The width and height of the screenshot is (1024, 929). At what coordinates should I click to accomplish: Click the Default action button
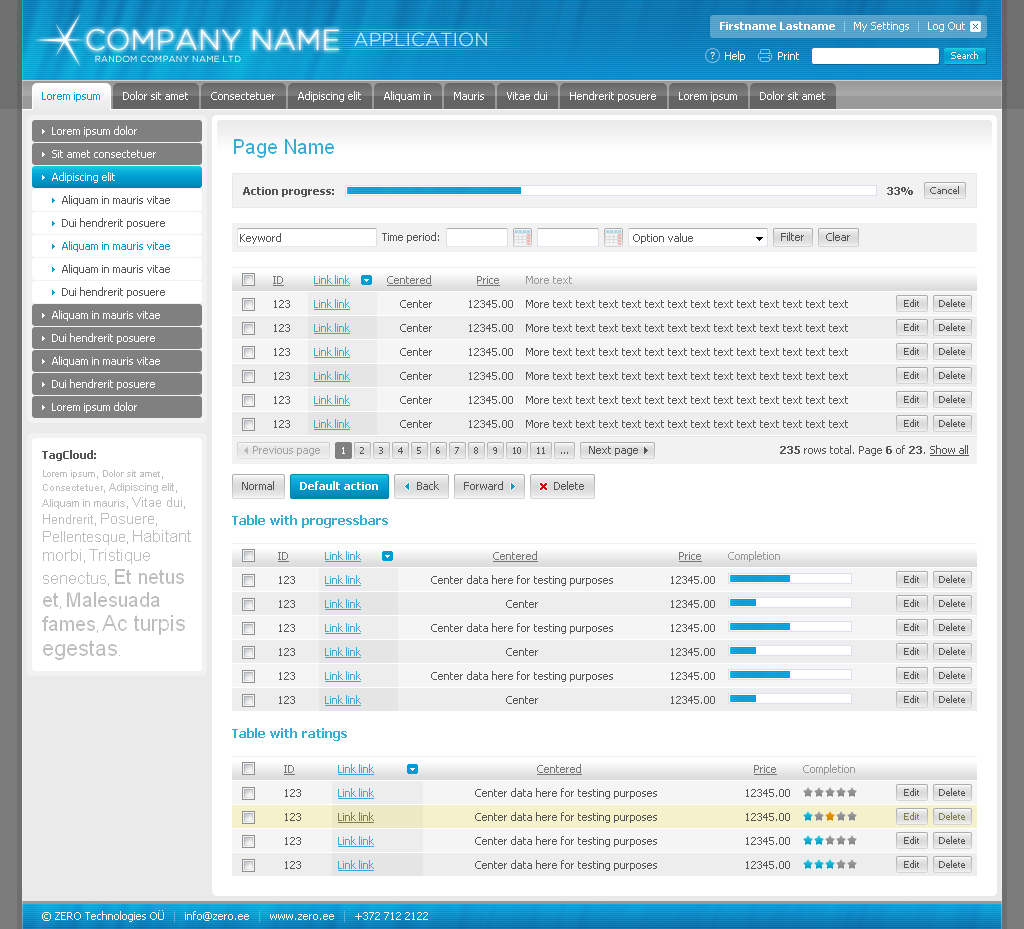pyautogui.click(x=339, y=486)
